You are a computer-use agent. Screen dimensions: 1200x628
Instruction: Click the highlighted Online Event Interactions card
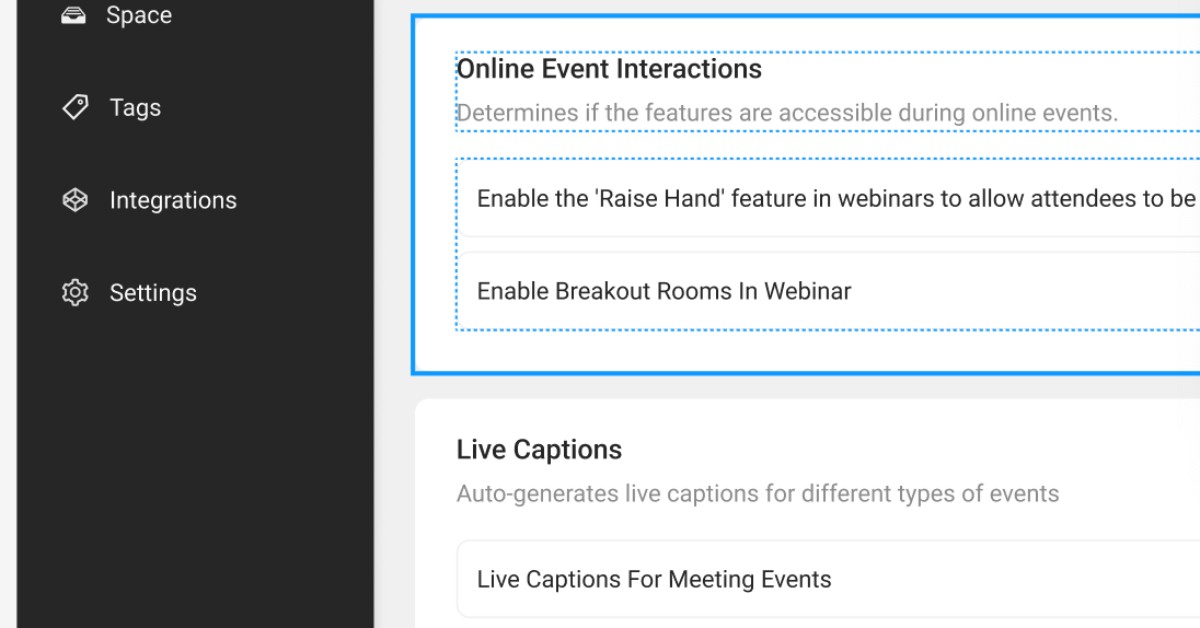click(800, 190)
